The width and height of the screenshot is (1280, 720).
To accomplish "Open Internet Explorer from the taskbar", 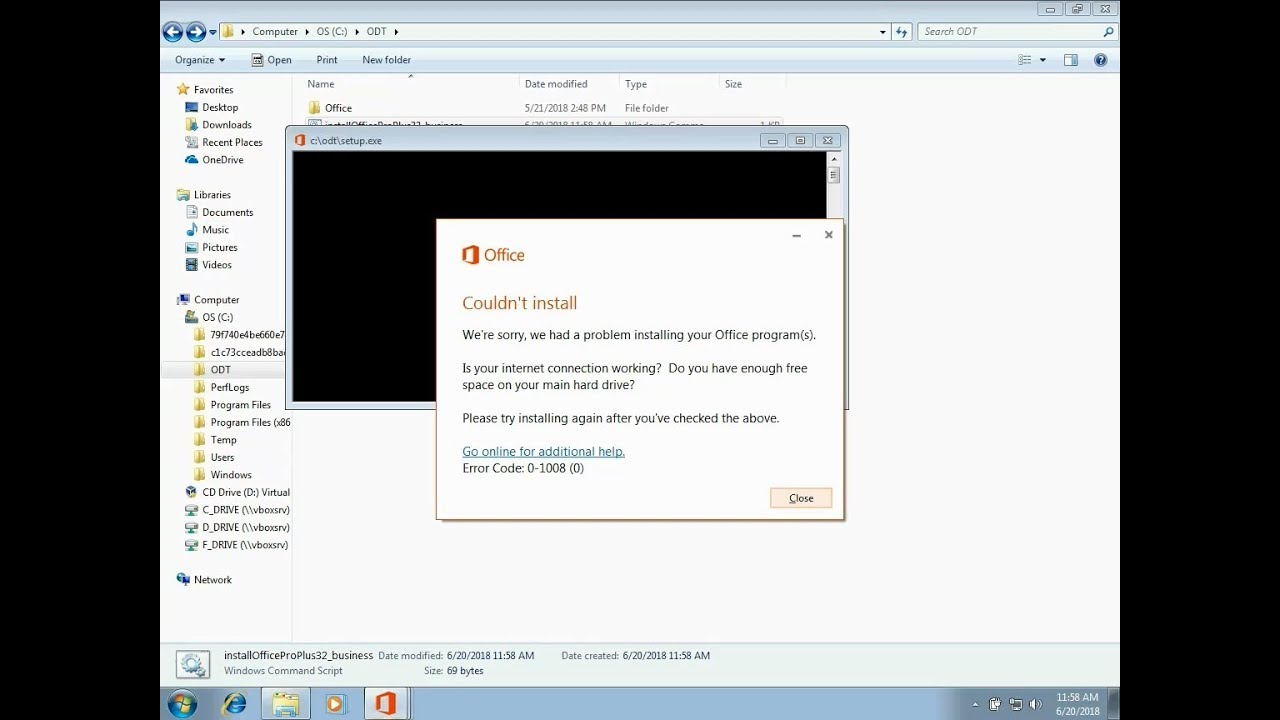I will (234, 704).
